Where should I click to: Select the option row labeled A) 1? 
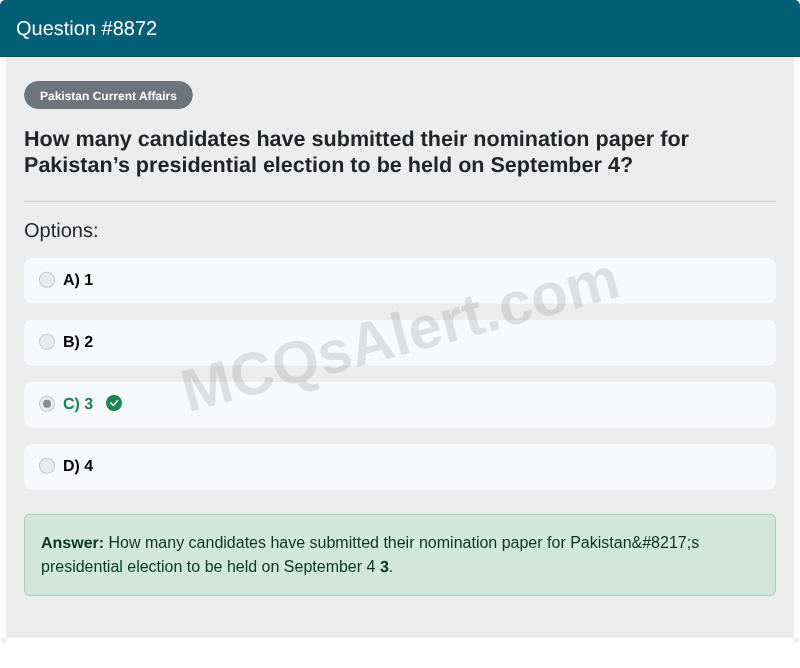(x=400, y=280)
